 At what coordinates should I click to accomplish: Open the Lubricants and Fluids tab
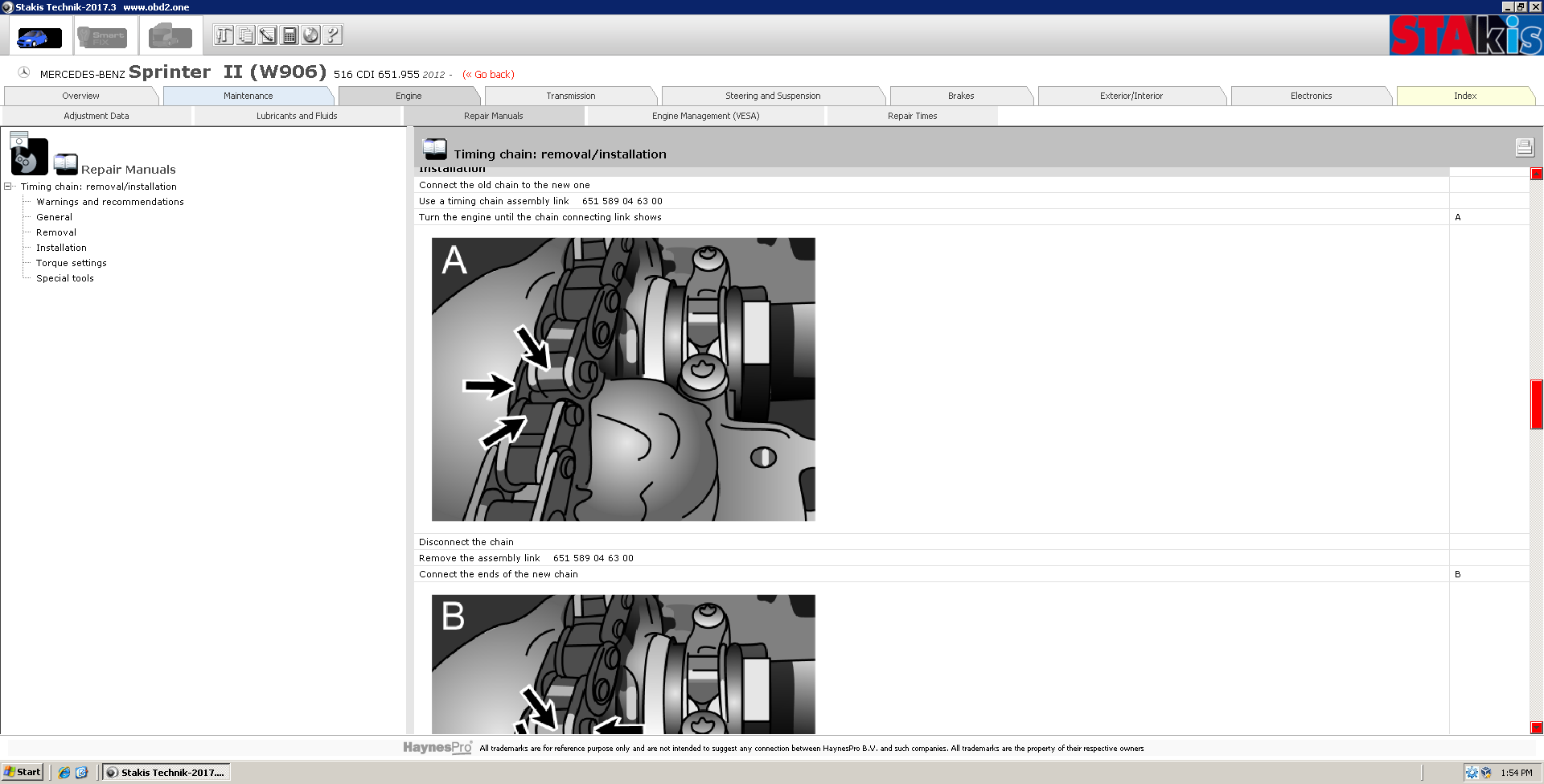tap(297, 116)
